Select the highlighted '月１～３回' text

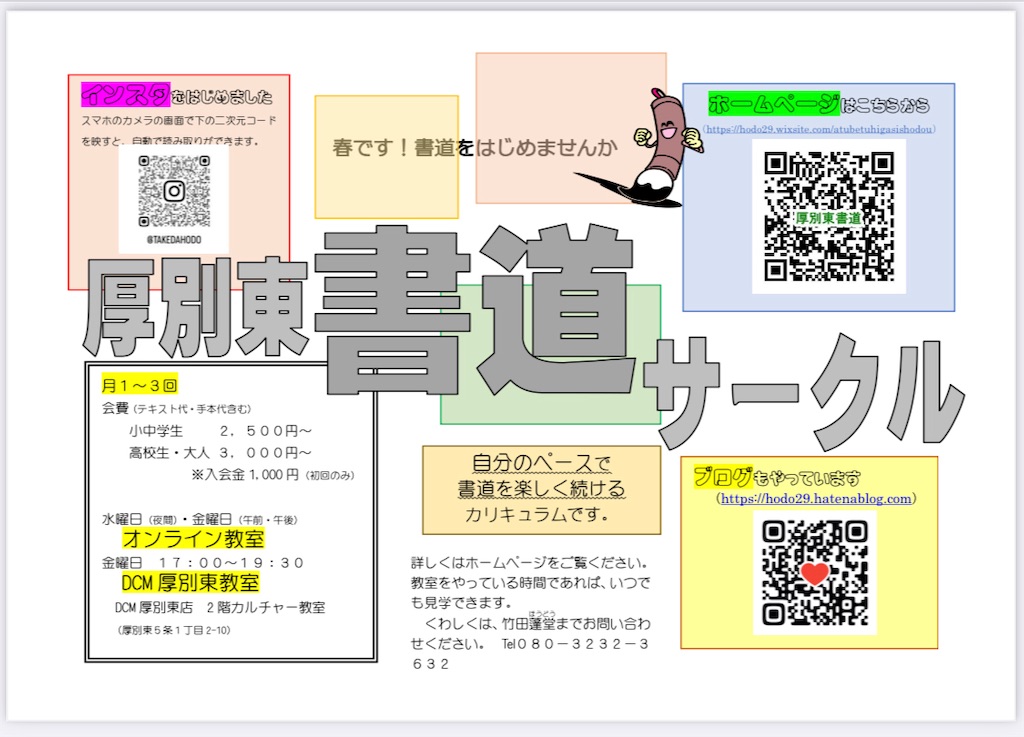pos(139,385)
